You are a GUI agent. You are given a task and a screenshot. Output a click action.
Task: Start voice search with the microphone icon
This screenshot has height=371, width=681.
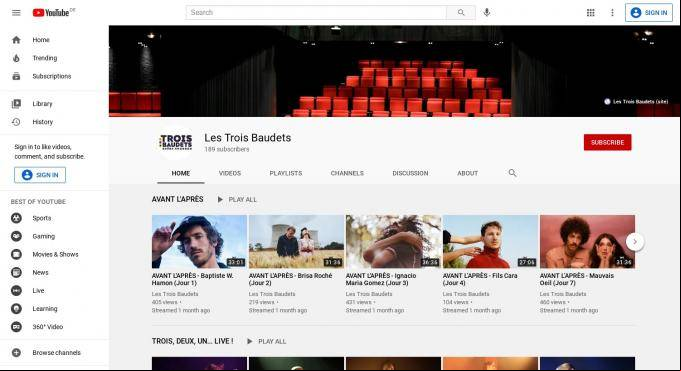tap(487, 13)
